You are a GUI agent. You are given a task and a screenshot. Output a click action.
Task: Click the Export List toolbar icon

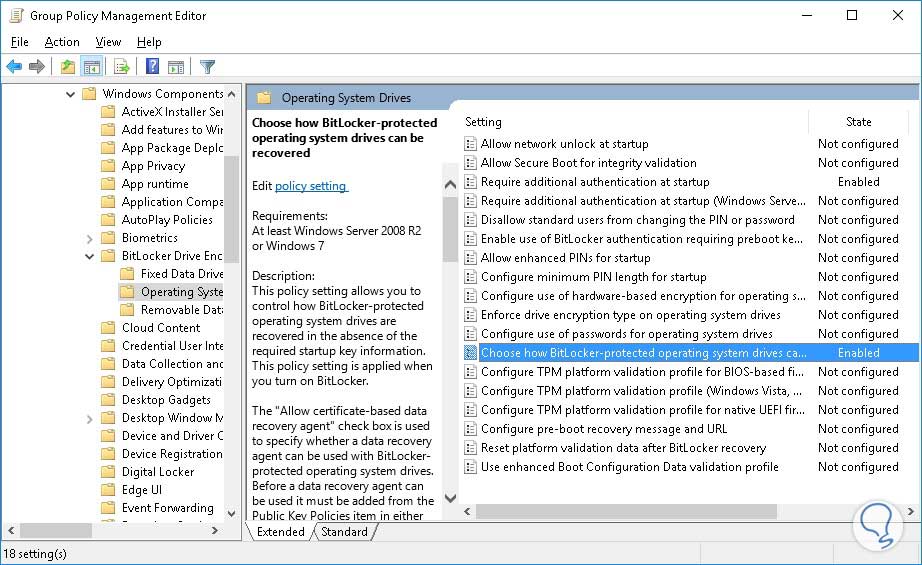point(121,66)
